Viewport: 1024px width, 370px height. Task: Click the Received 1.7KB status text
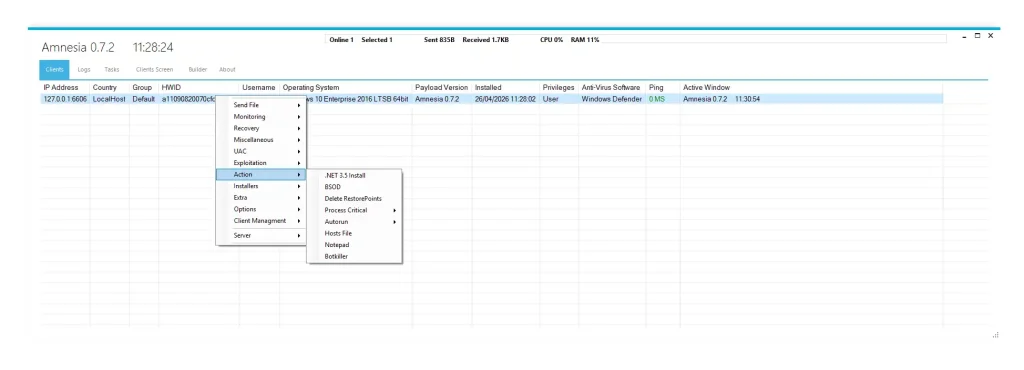tap(485, 40)
